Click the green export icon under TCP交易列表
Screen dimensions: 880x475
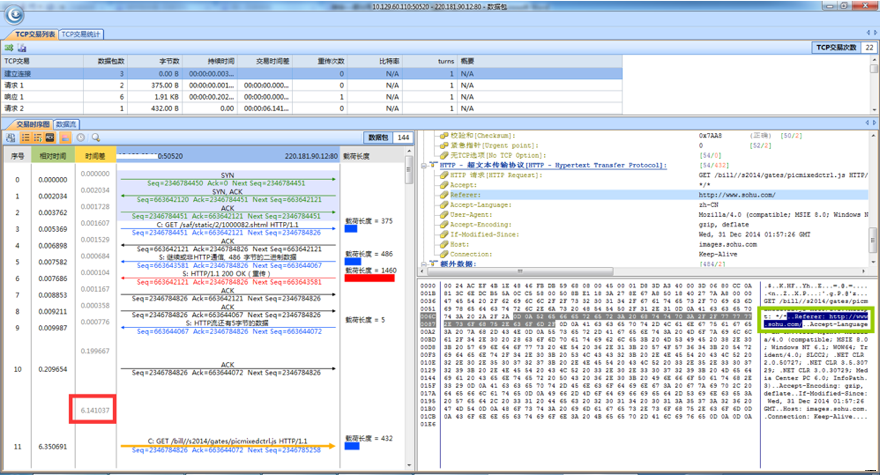pos(9,47)
